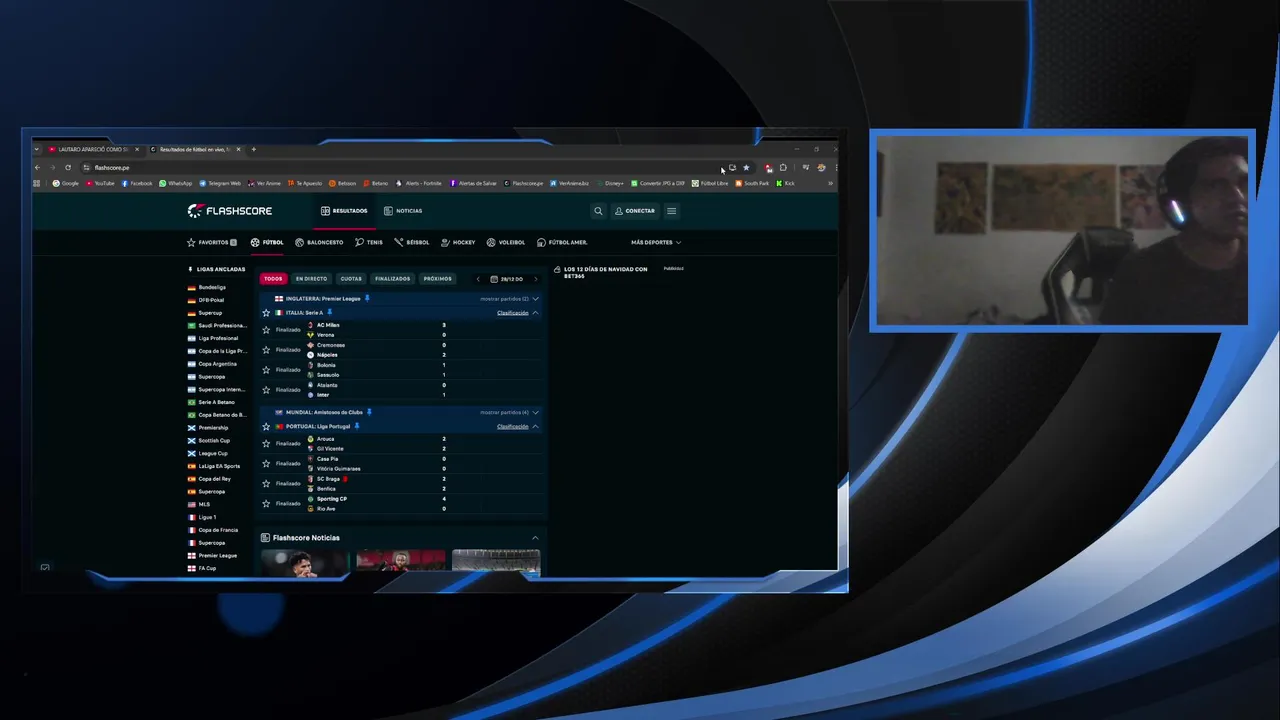Image resolution: width=1280 pixels, height=720 pixels.
Task: Open the Los 12 Días de Navidad article
Action: [x=605, y=271]
